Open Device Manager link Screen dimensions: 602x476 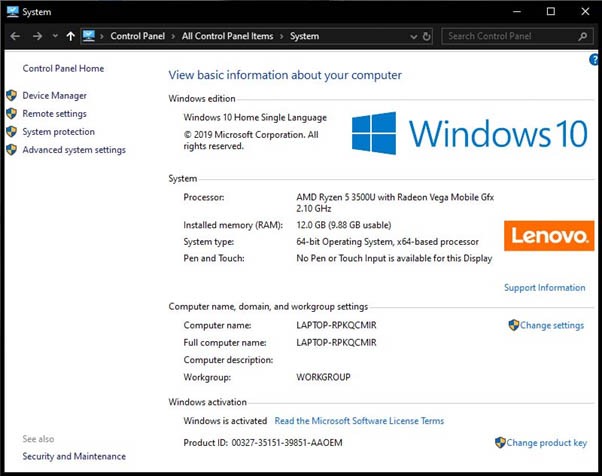coord(55,96)
